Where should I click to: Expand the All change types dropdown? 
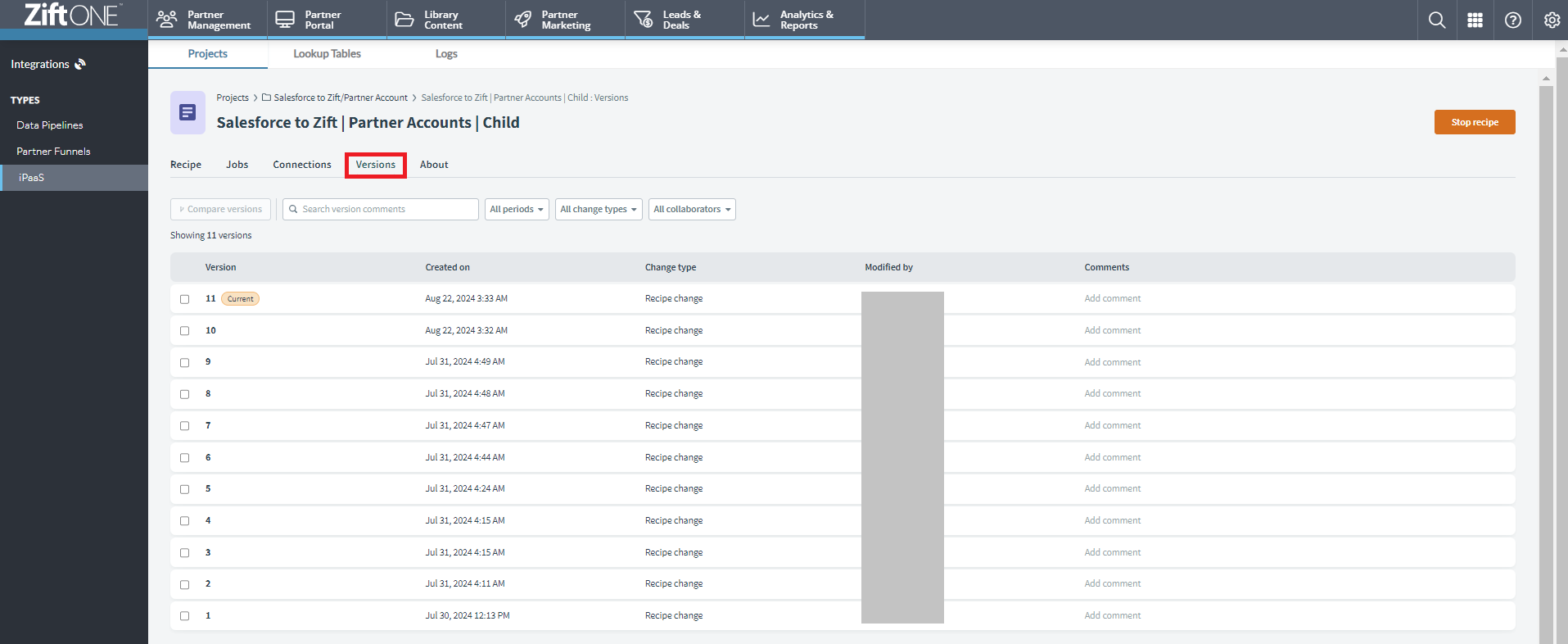[x=599, y=209]
